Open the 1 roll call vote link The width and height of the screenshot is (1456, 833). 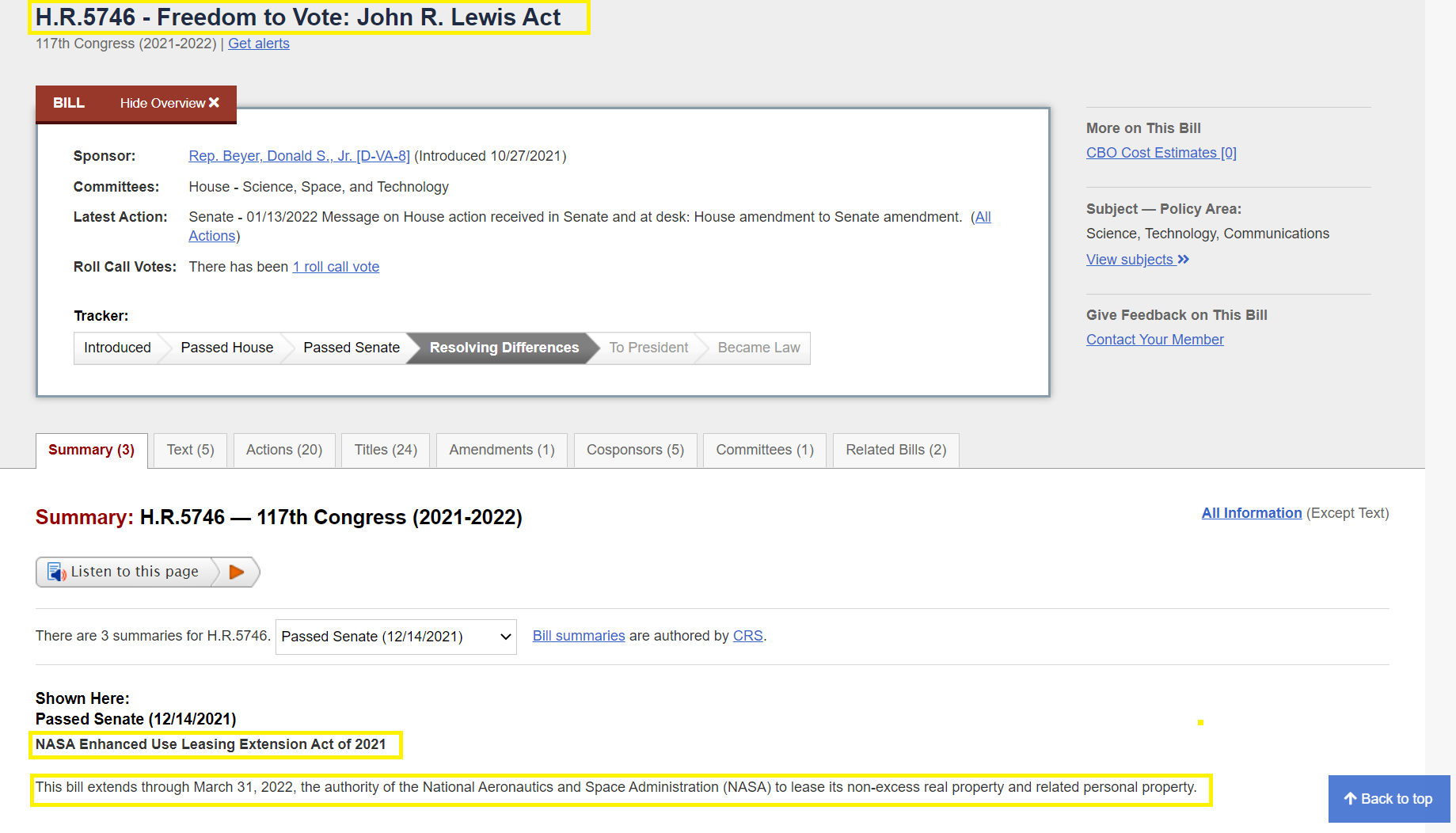(336, 267)
